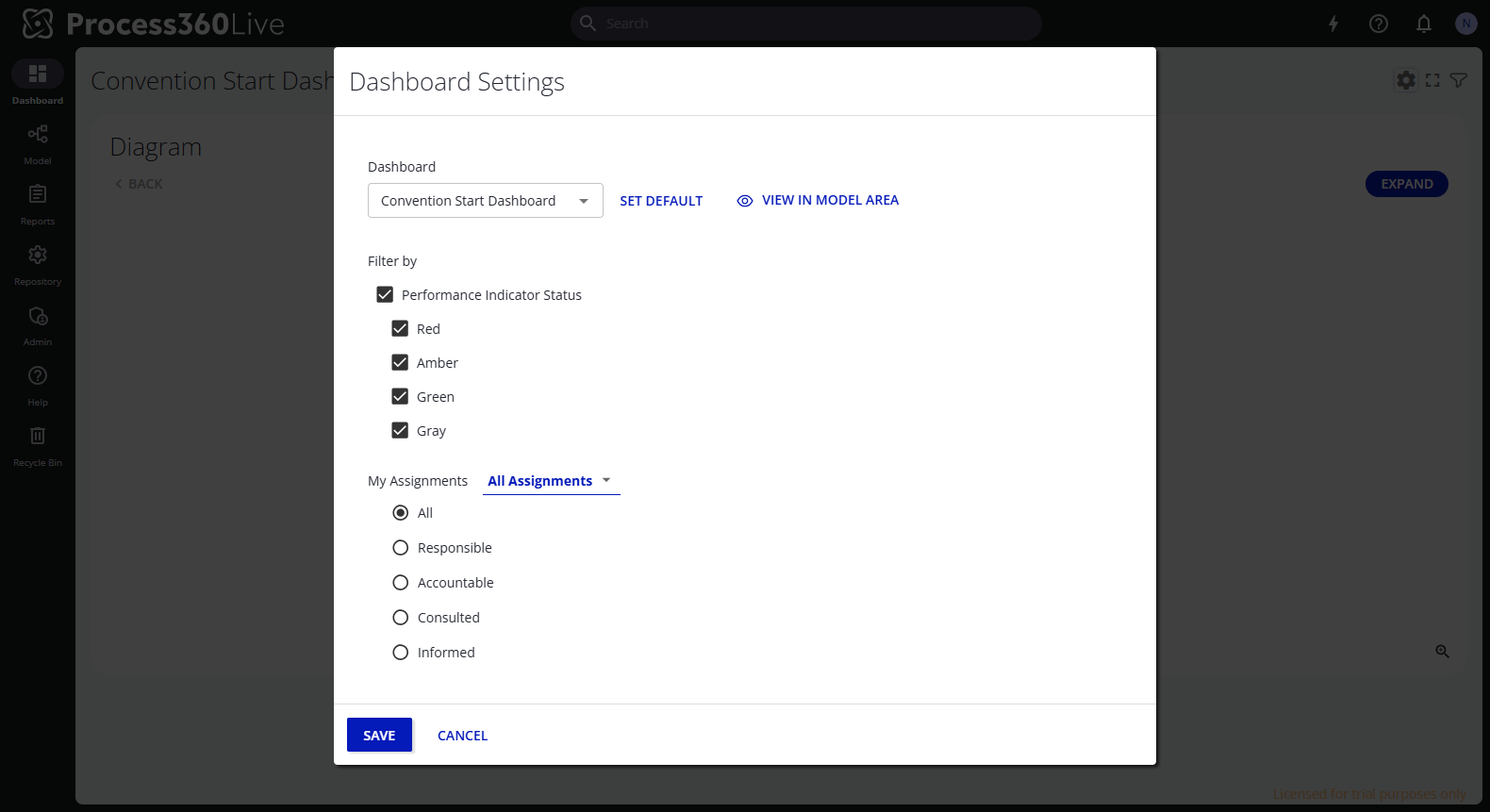The image size is (1490, 812).
Task: Click the Filter by label
Action: pyautogui.click(x=392, y=261)
